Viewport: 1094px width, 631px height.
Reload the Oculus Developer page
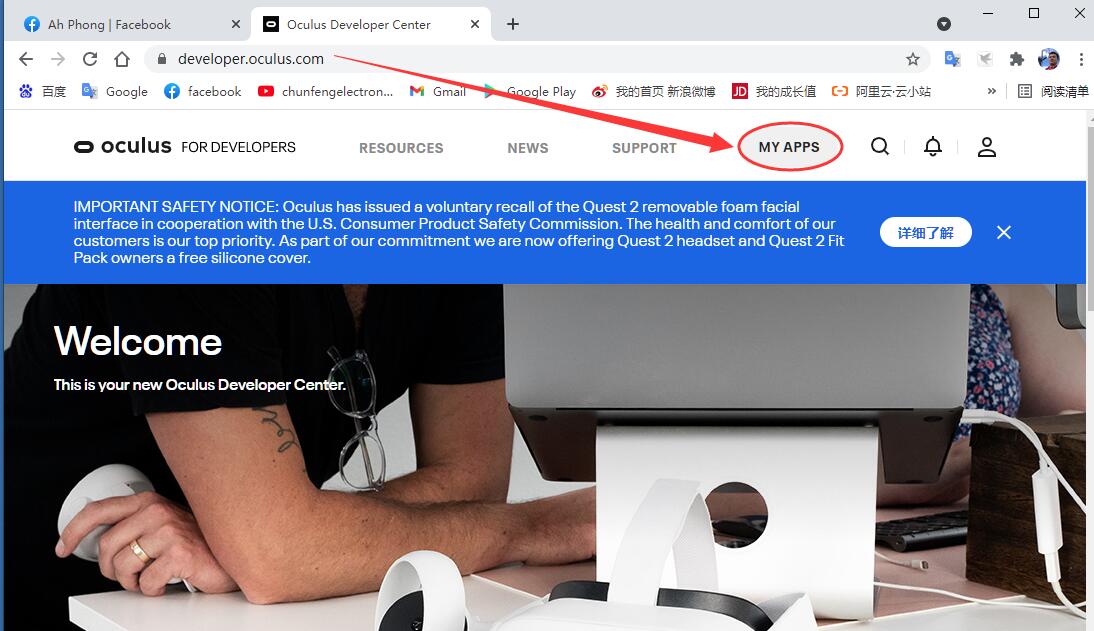(x=90, y=59)
